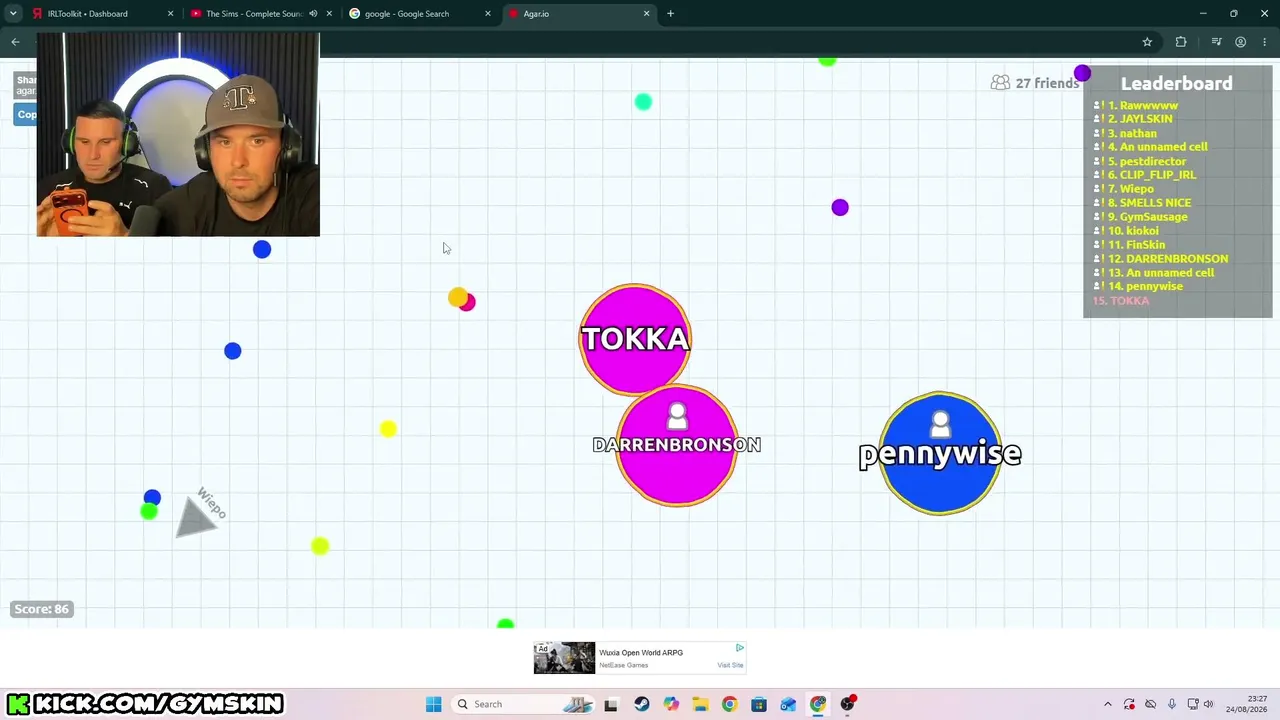Open Microsoft Store from the taskbar
Image resolution: width=1280 pixels, height=720 pixels.
click(x=759, y=704)
